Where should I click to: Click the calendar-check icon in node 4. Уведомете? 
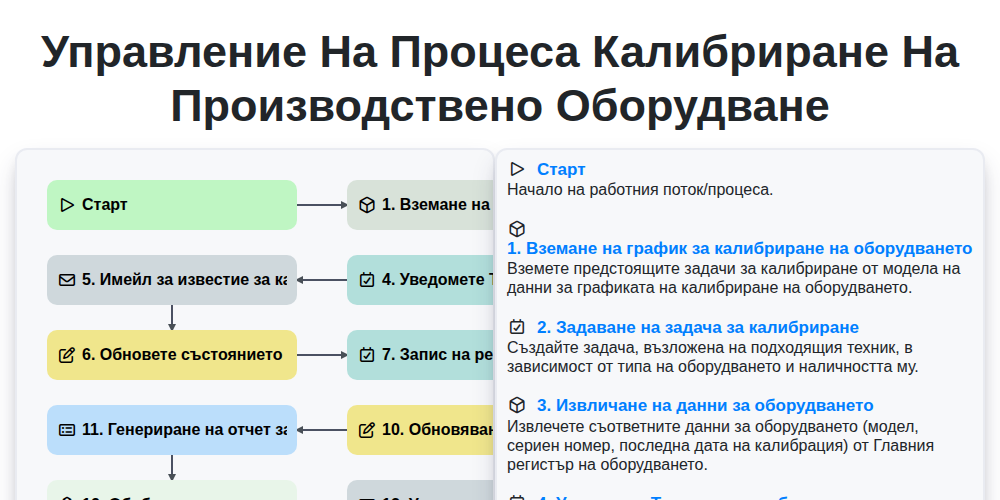(367, 280)
